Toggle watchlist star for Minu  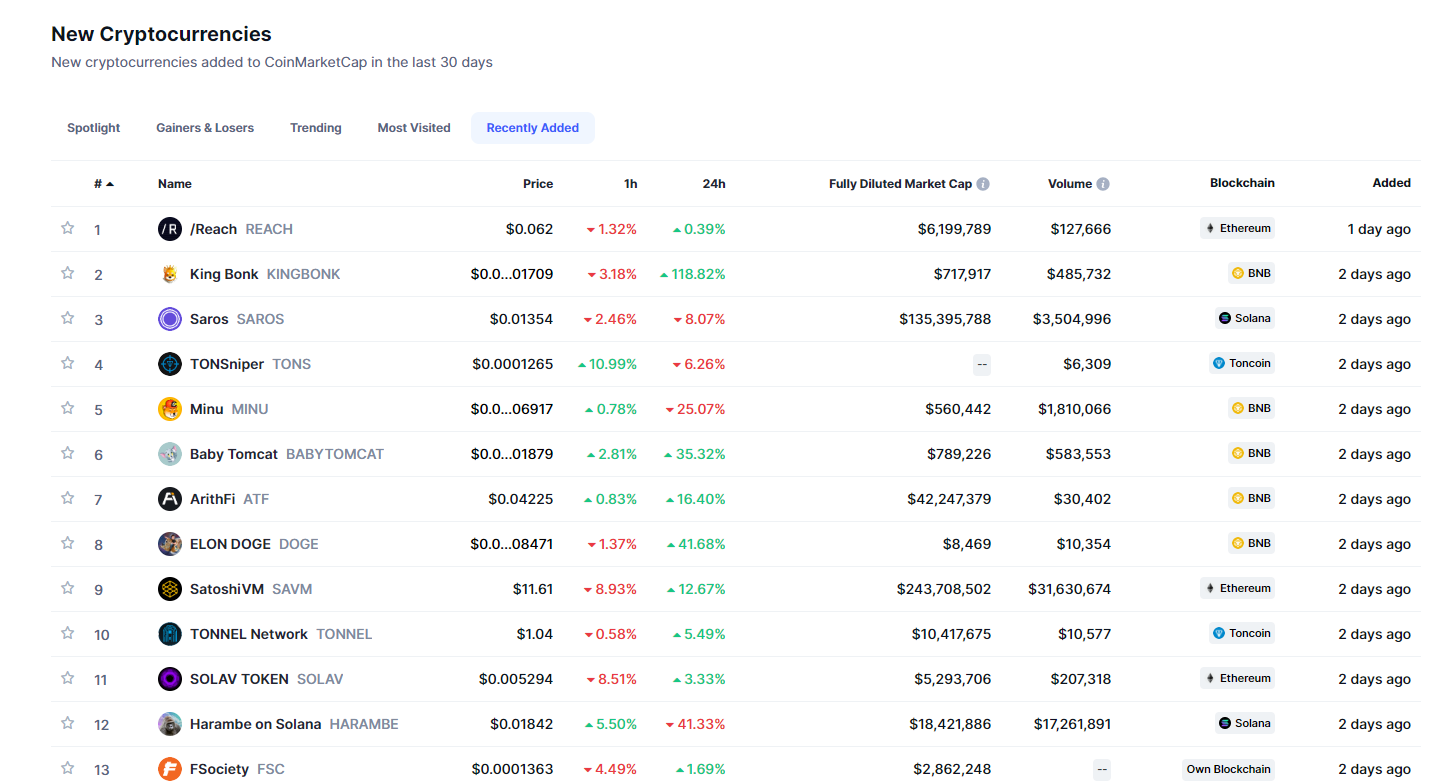(x=68, y=408)
